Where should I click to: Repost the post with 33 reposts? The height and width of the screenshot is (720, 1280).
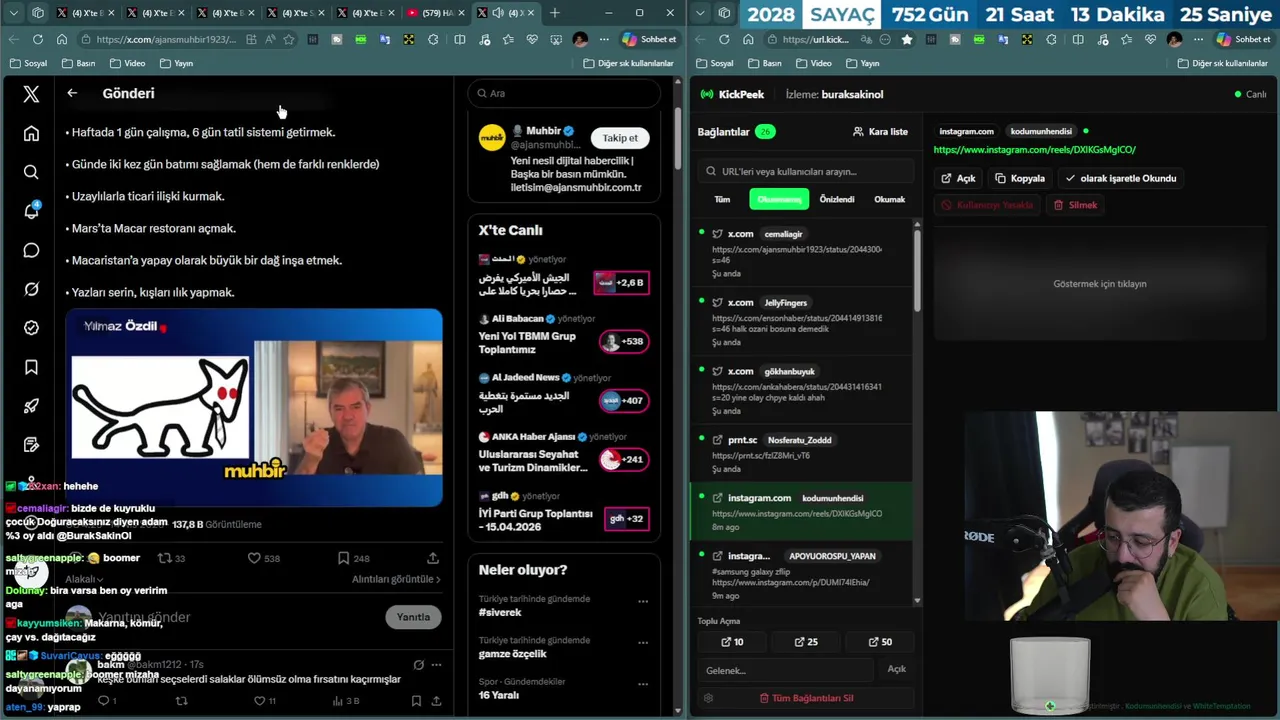[165, 558]
